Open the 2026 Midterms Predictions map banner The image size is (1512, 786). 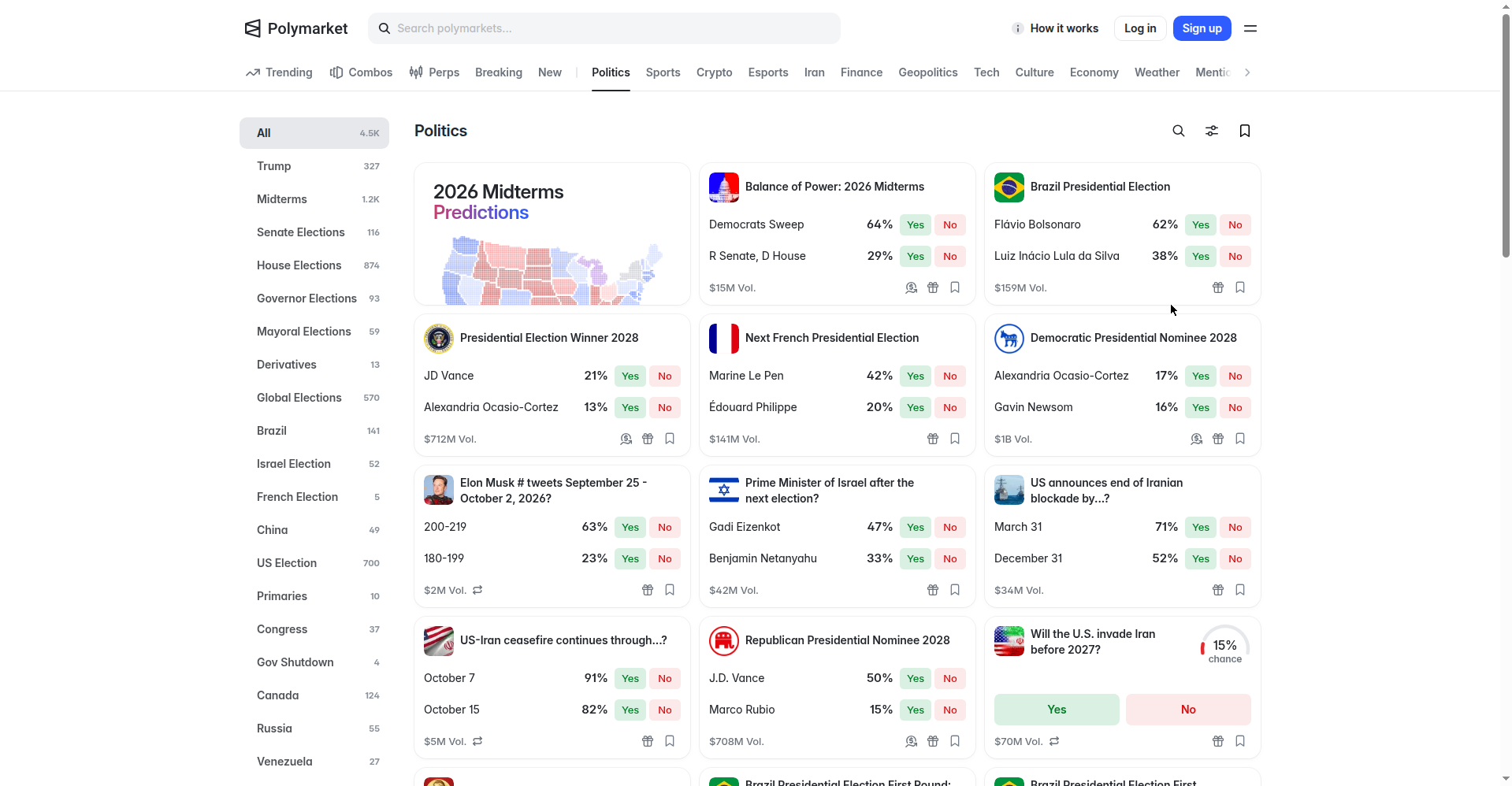click(x=552, y=234)
